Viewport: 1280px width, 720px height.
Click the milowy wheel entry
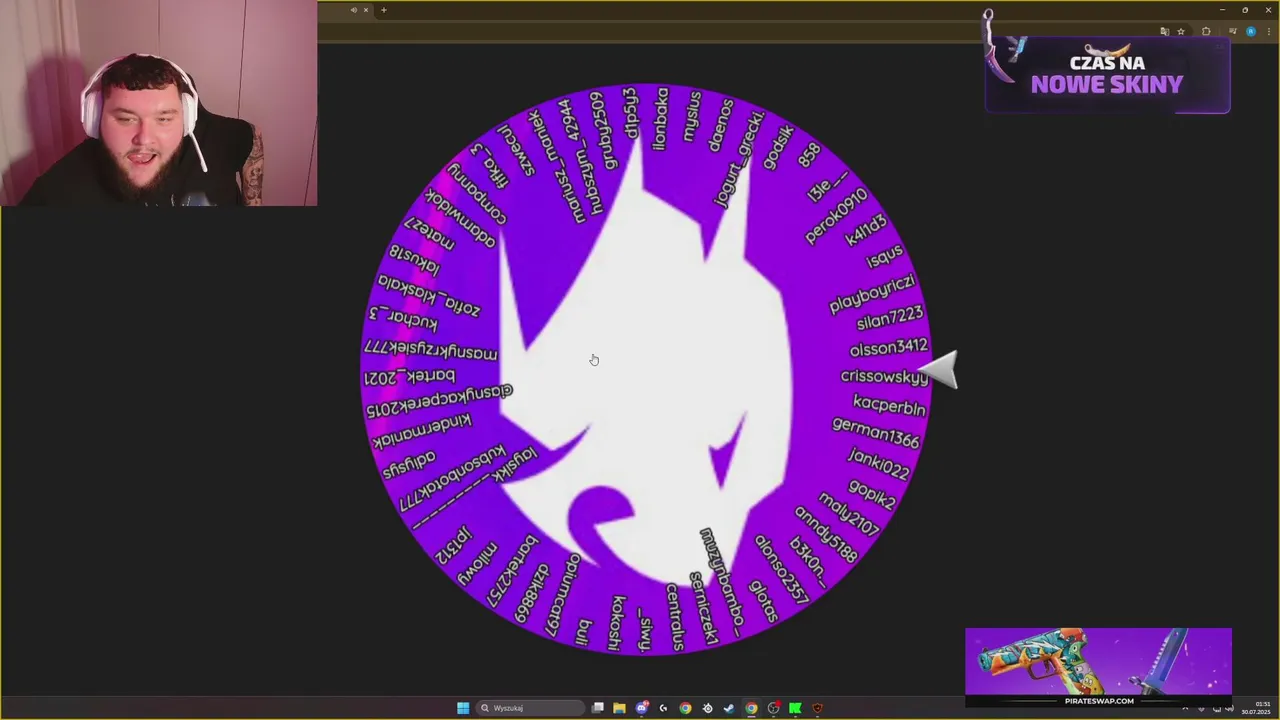pos(477,564)
